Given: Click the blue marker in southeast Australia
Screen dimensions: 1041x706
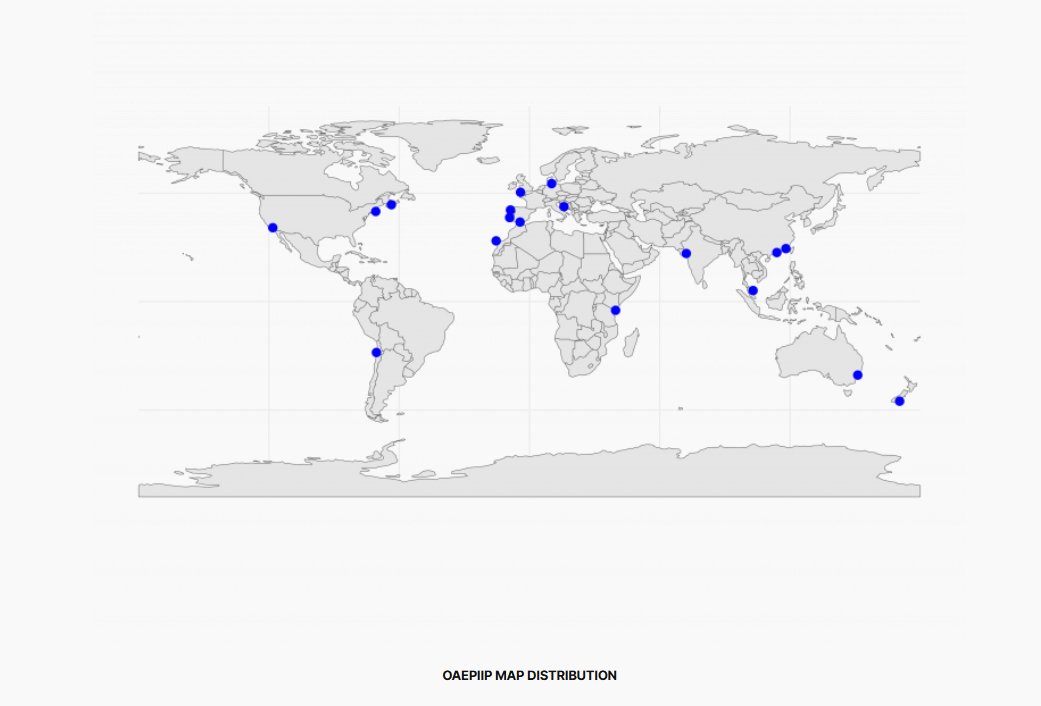Looking at the screenshot, I should [x=858, y=375].
